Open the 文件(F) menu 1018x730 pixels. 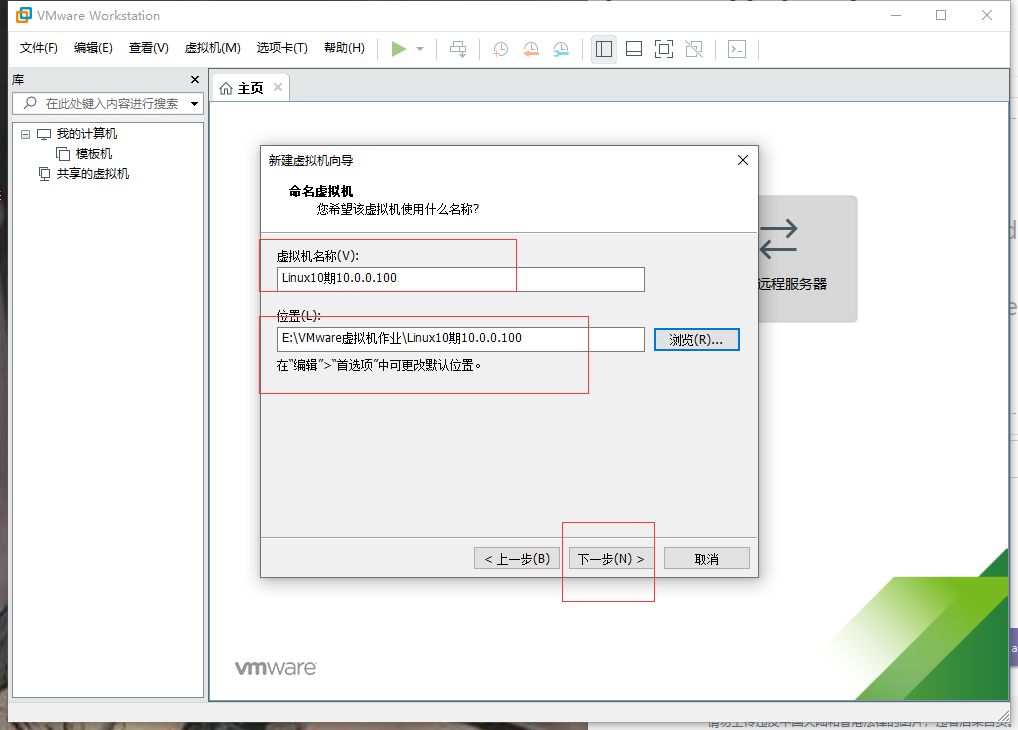[38, 47]
